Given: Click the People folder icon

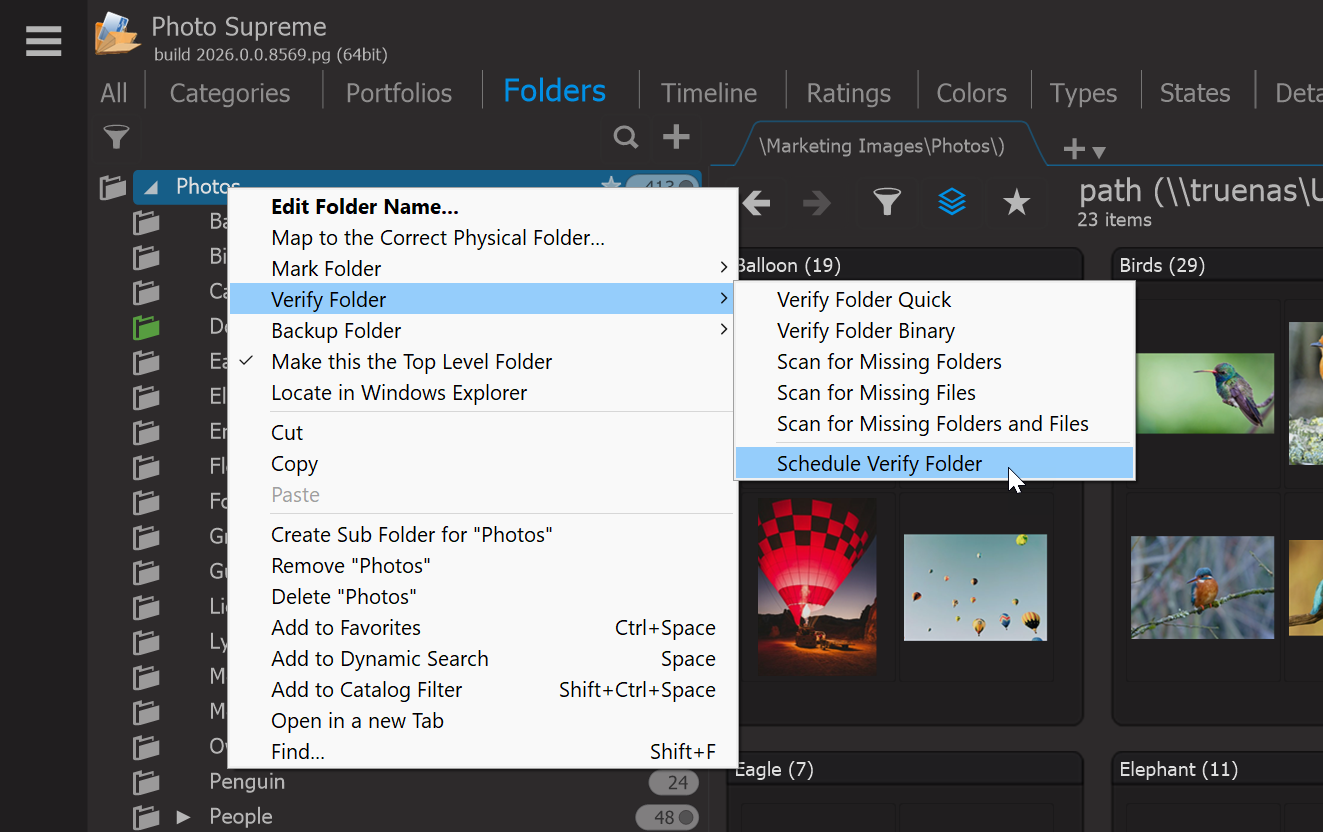Looking at the screenshot, I should coord(147,816).
